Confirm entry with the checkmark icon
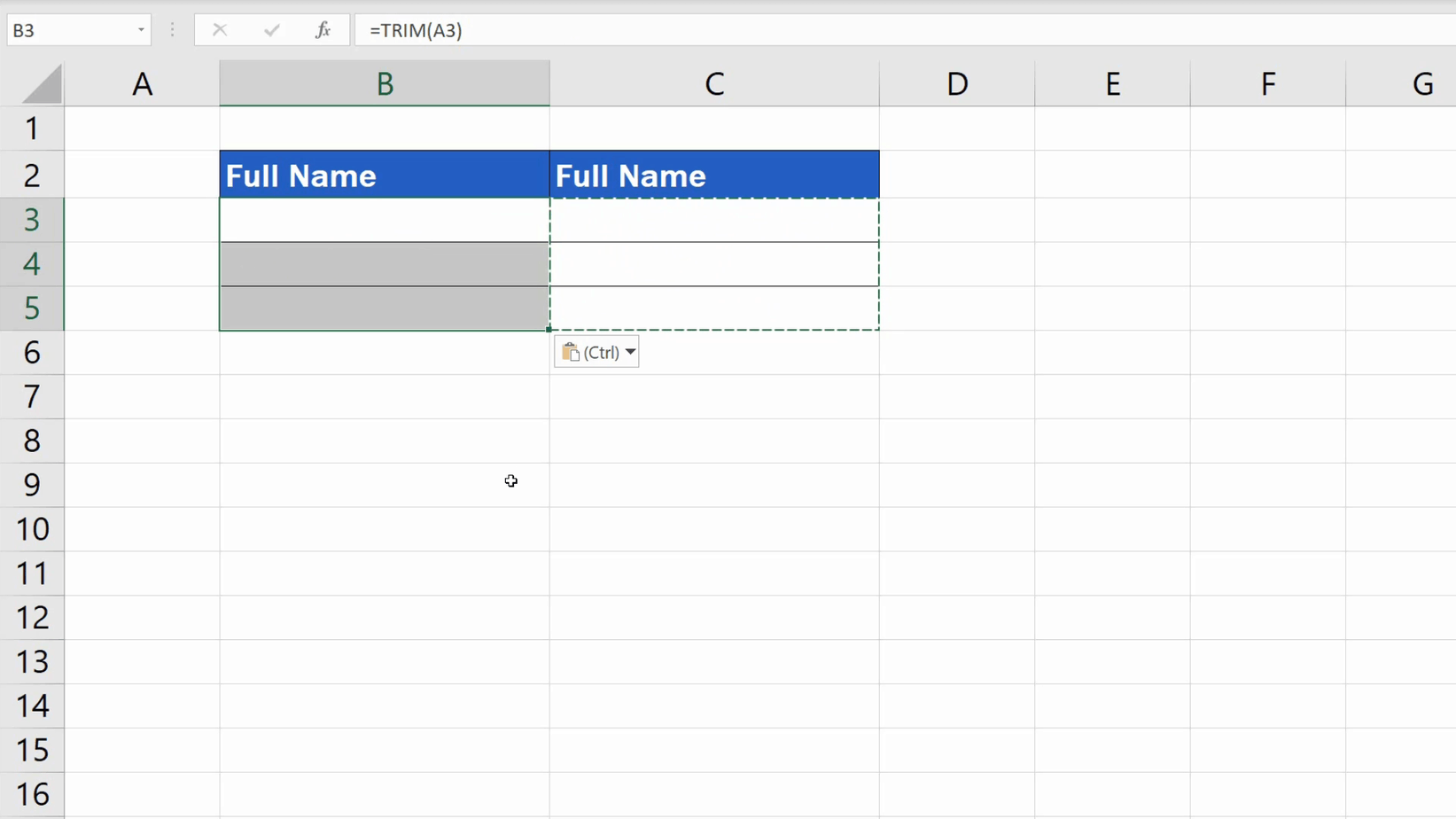Viewport: 1456px width, 819px height. tap(272, 29)
